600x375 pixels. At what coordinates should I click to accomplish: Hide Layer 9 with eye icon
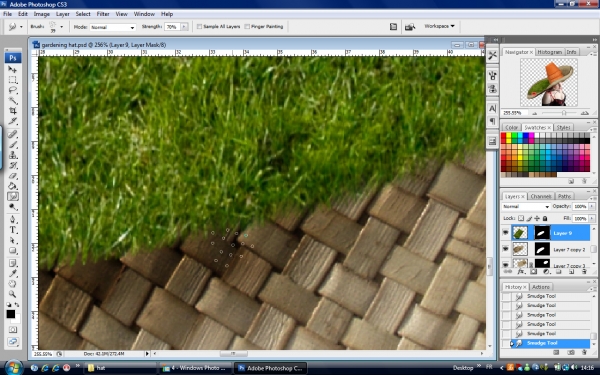[505, 232]
